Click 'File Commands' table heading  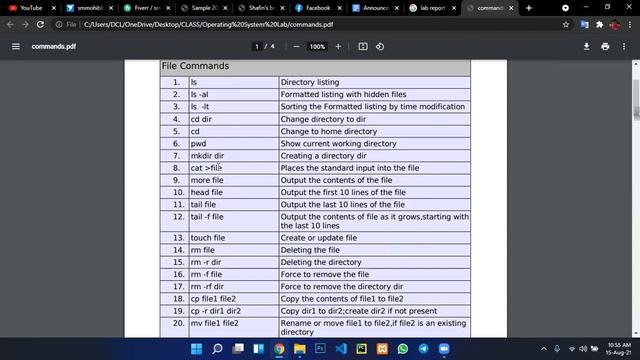pyautogui.click(x=195, y=66)
